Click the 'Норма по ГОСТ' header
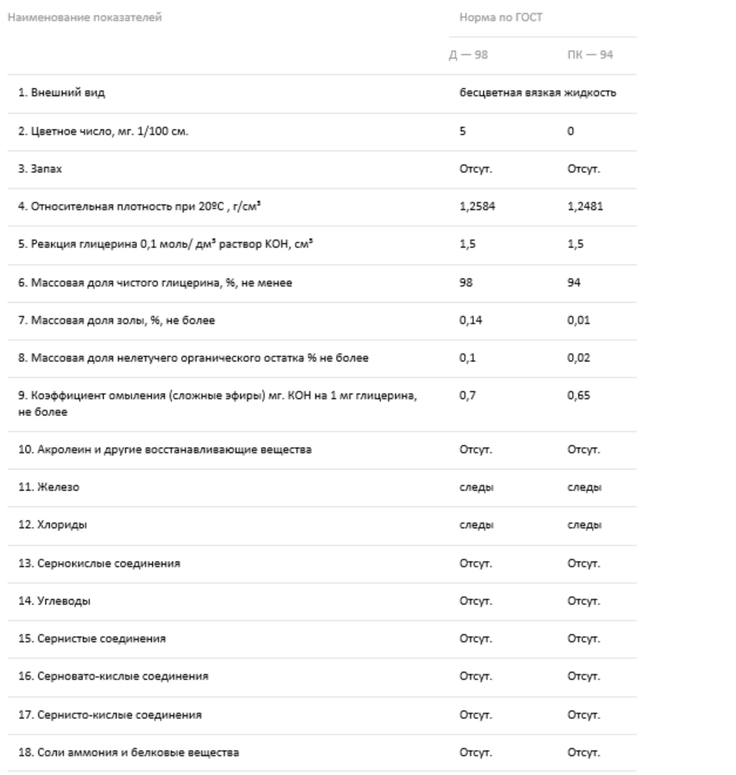Screen dimensions: 736x775 click(x=501, y=17)
